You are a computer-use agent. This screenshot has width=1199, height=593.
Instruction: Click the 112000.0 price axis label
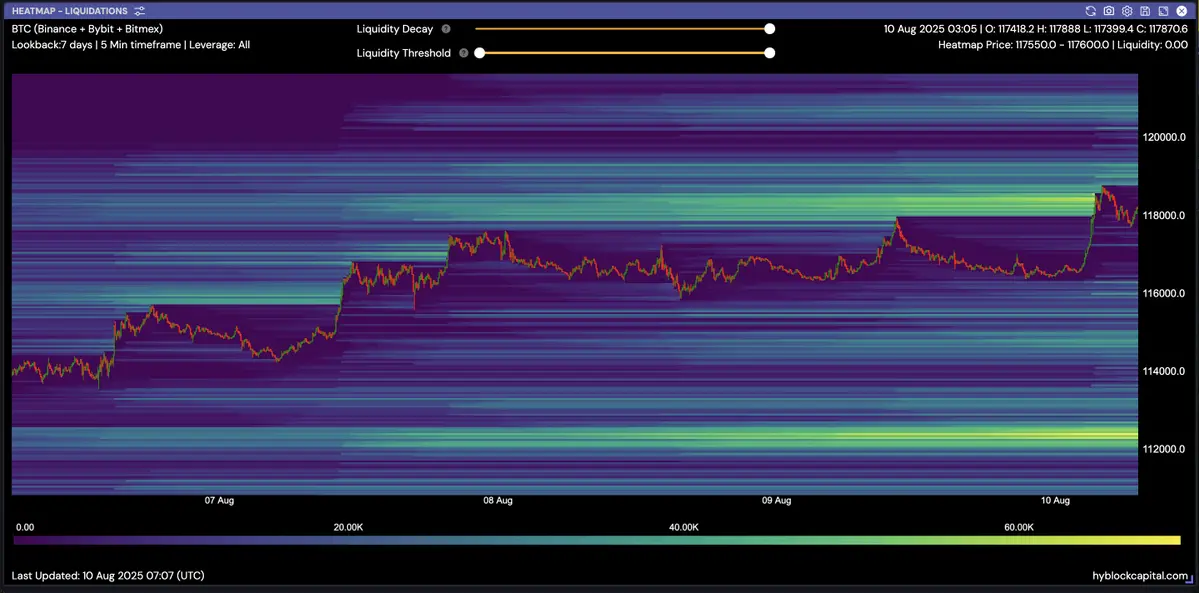point(1163,449)
